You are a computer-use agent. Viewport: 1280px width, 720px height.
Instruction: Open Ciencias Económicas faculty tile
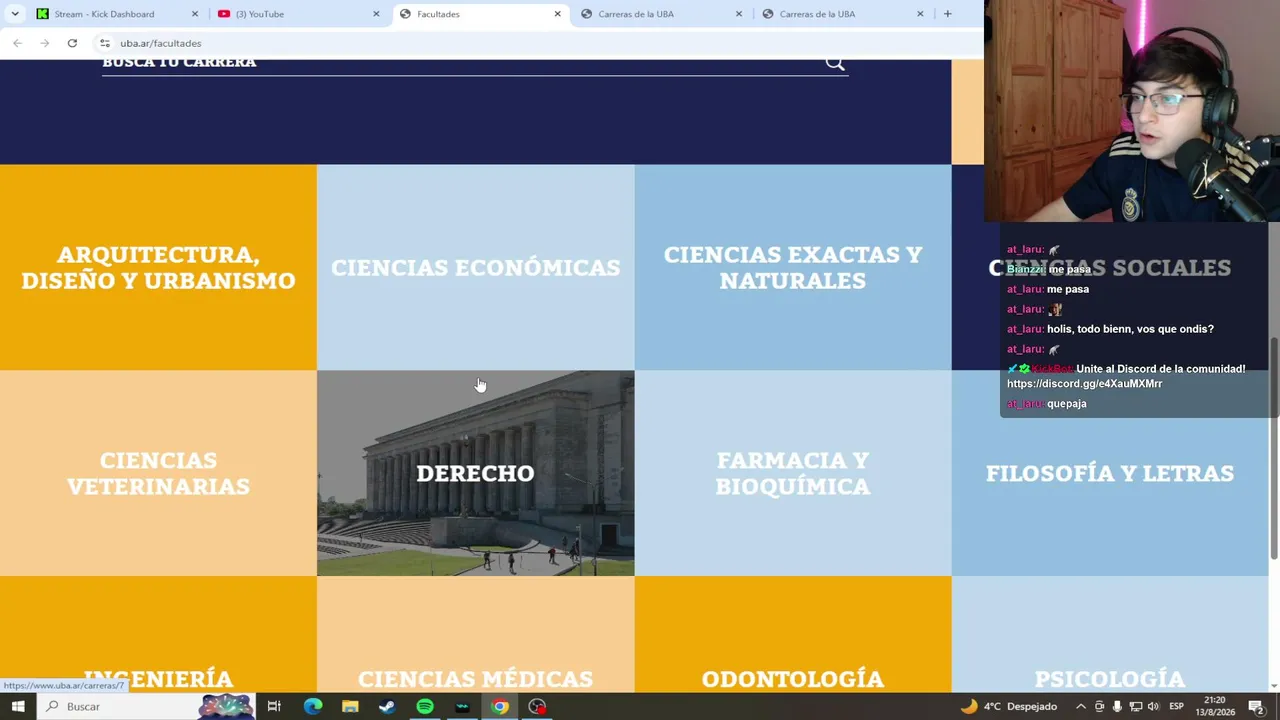point(475,267)
